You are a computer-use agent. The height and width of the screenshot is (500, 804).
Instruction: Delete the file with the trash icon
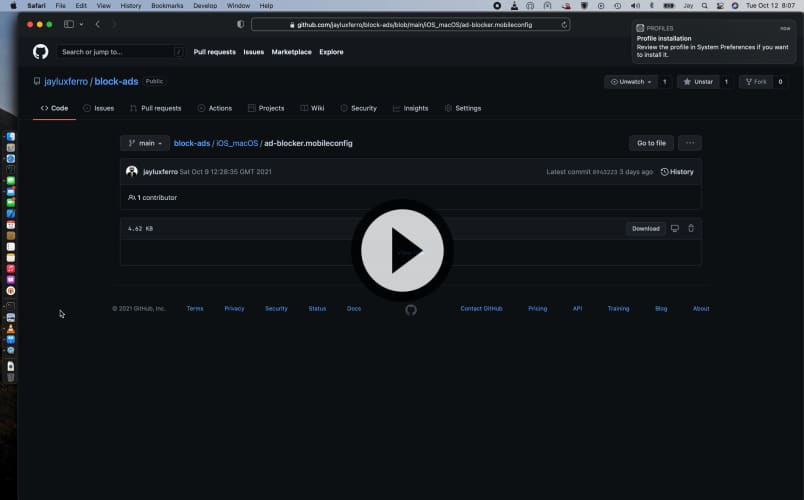coord(691,229)
